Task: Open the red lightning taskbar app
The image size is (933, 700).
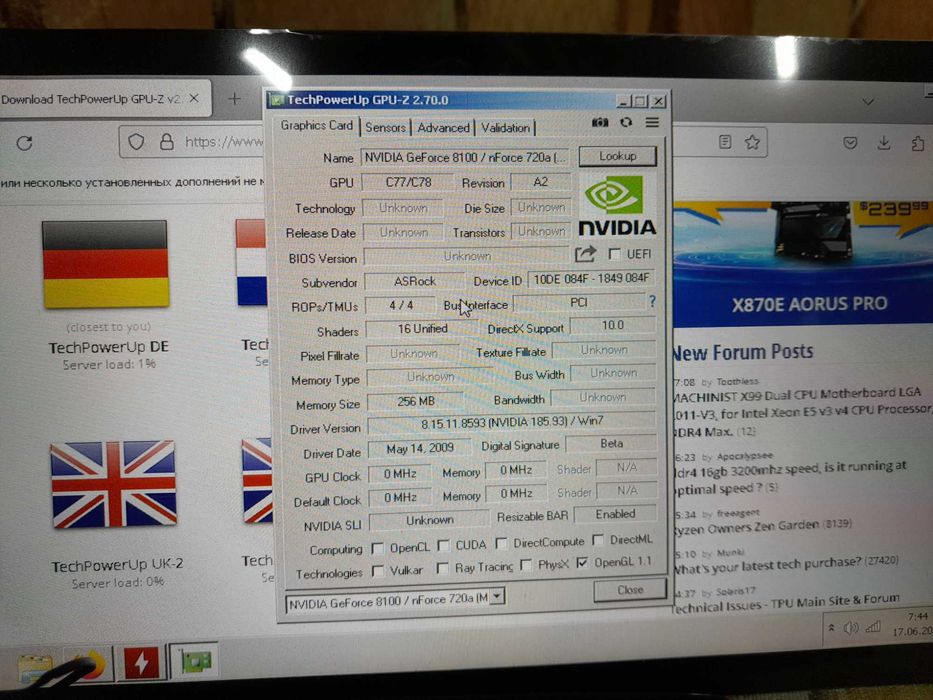Action: pyautogui.click(x=141, y=662)
